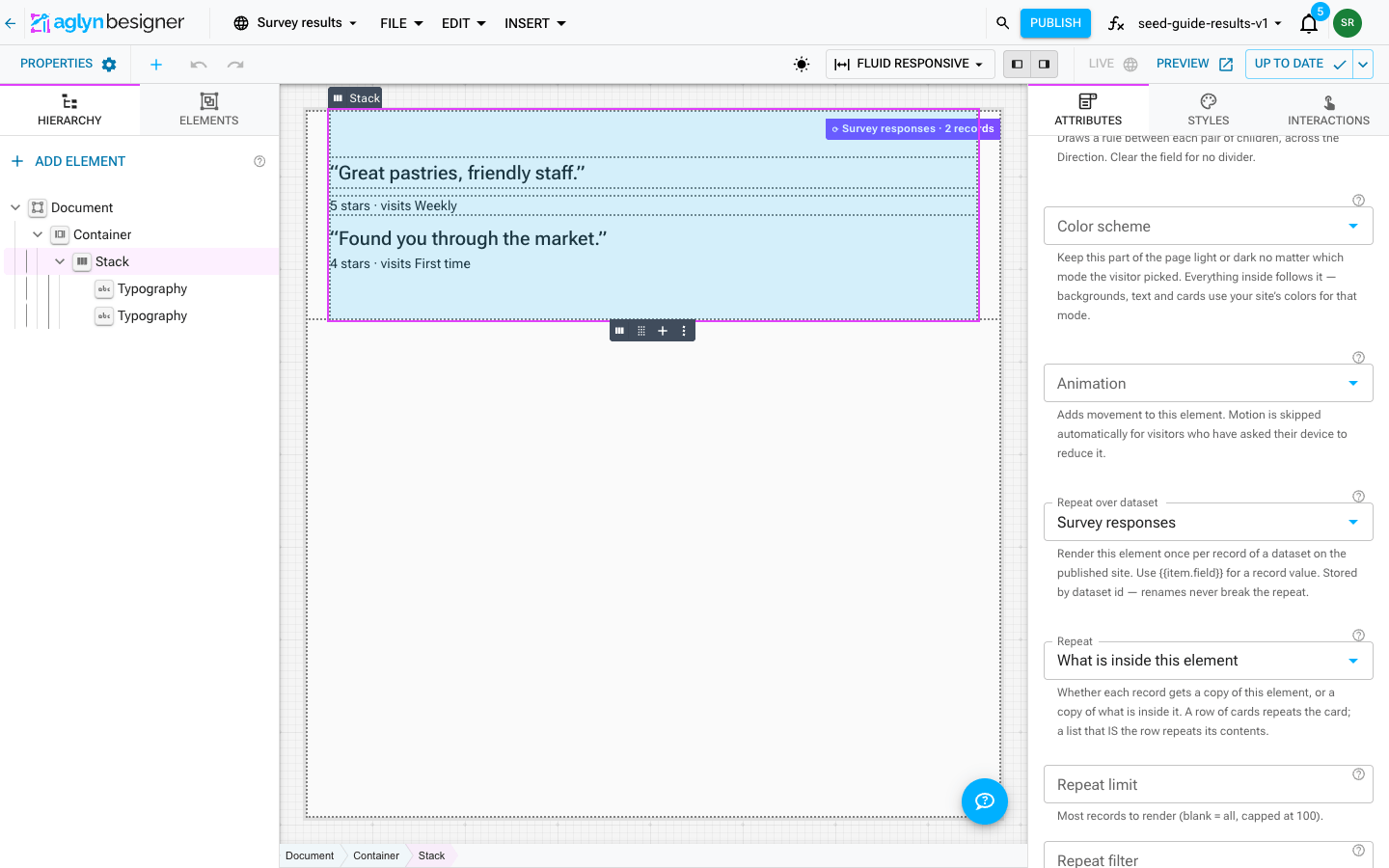Viewport: 1389px width, 868px height.
Task: Collapse the Stack tree node
Action: tap(60, 261)
